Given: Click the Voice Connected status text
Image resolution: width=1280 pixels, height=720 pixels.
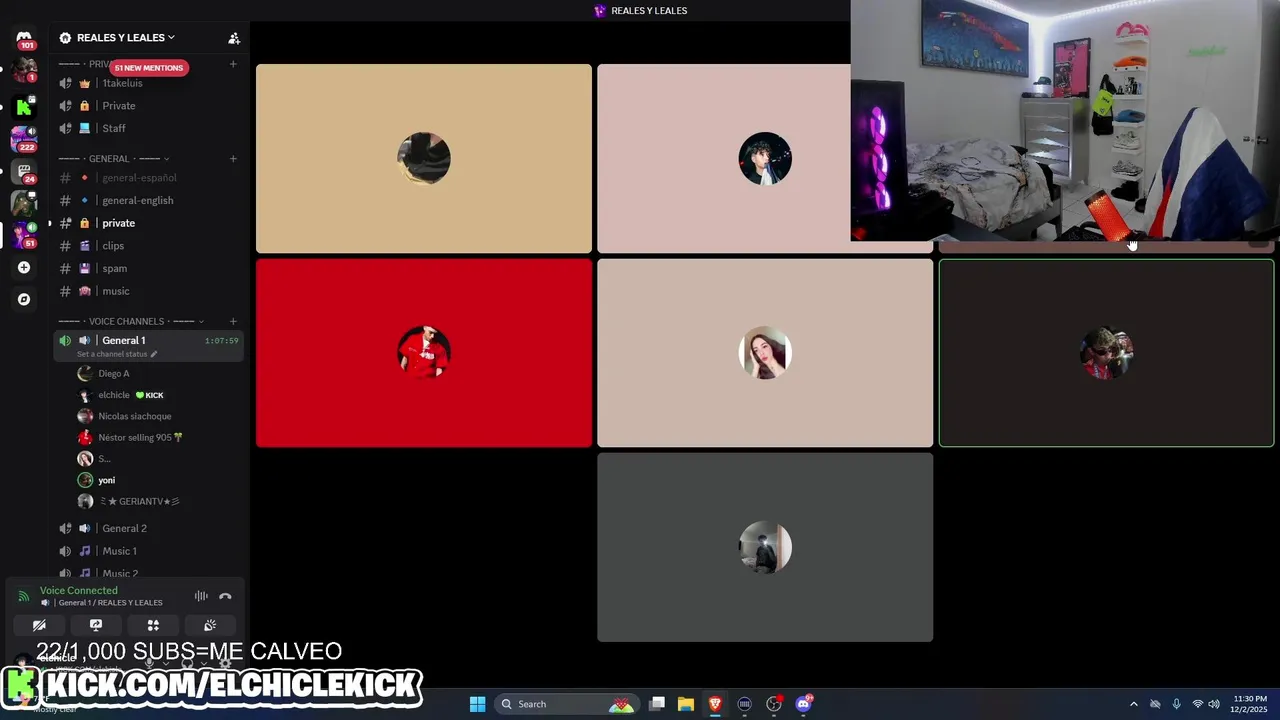Looking at the screenshot, I should click(x=78, y=591).
